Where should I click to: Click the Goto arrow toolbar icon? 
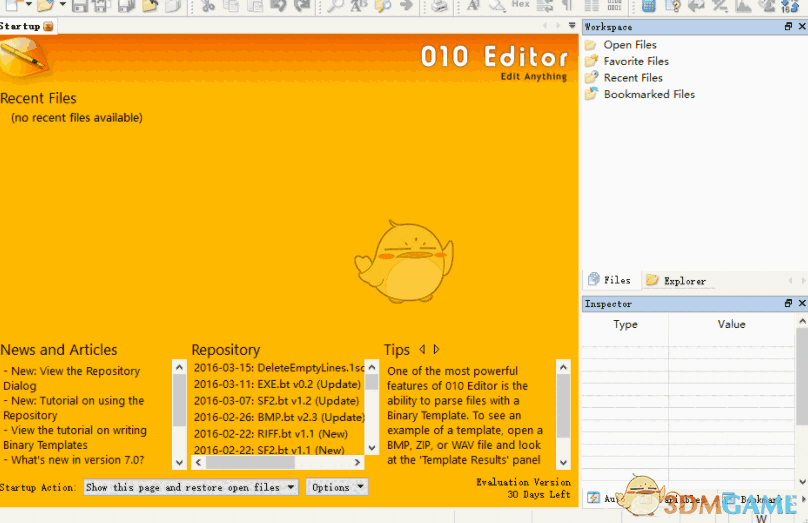pos(407,5)
